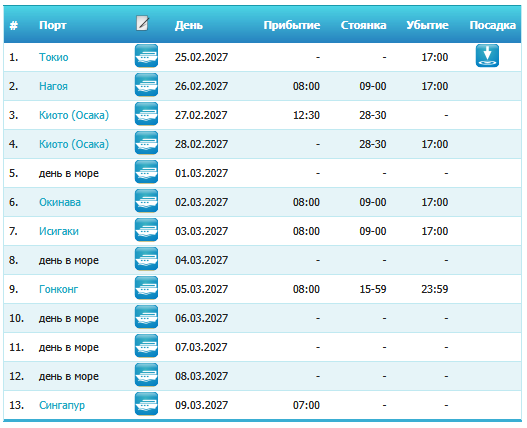Click the ship icon for sea day 04.03.2027
The width and height of the screenshot is (527, 428).
pos(146,259)
